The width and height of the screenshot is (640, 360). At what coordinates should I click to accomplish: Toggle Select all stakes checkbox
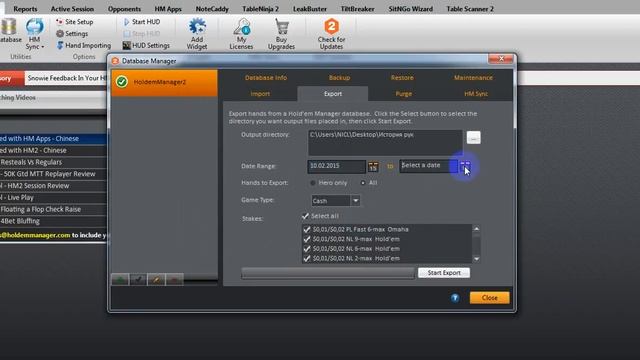pyautogui.click(x=305, y=216)
